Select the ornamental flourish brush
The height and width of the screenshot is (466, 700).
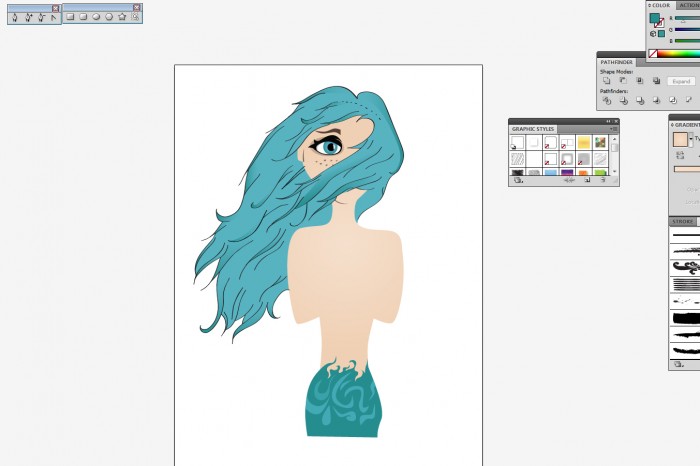(x=686, y=268)
